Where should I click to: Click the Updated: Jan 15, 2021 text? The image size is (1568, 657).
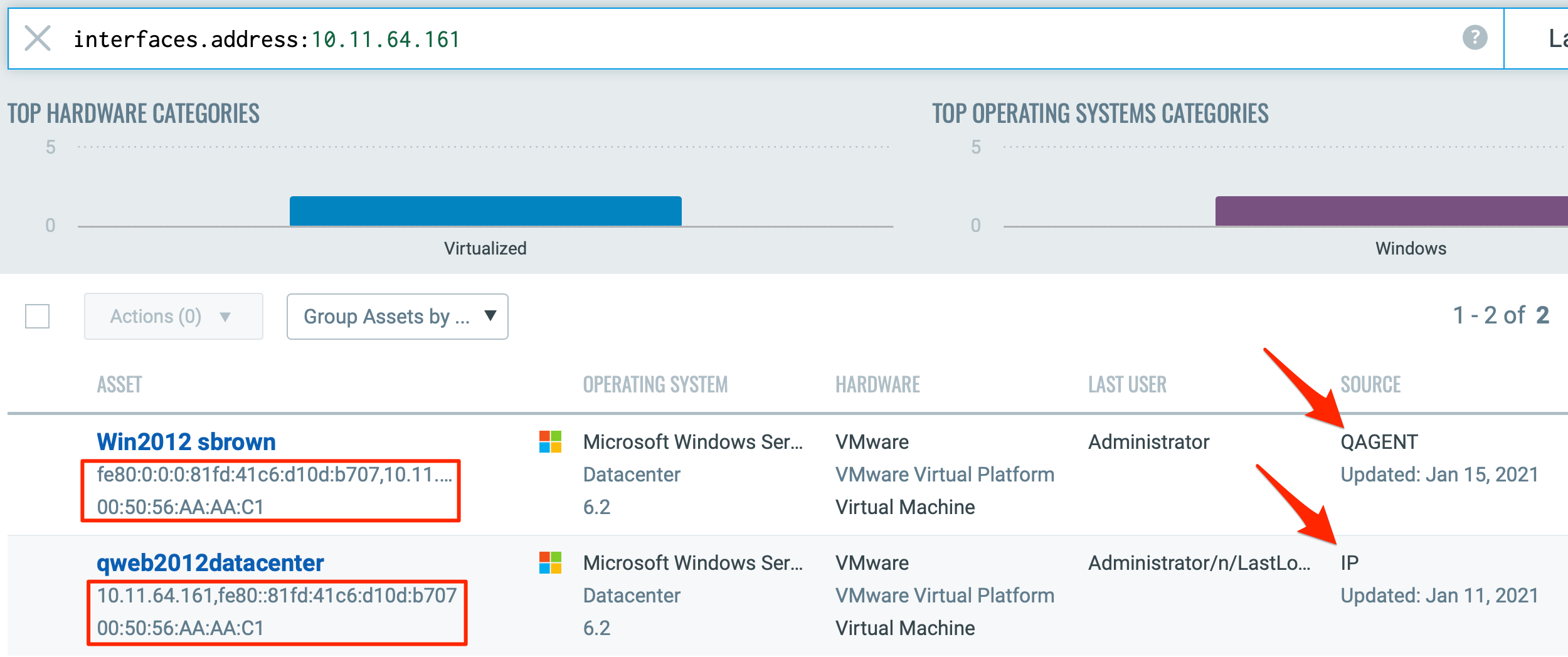(x=1439, y=475)
